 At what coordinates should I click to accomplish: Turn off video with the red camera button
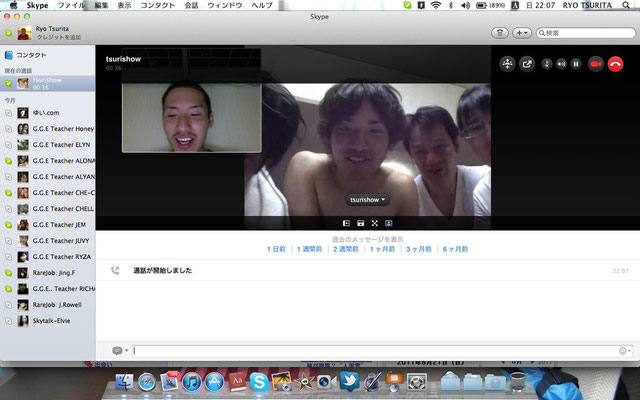coord(596,64)
